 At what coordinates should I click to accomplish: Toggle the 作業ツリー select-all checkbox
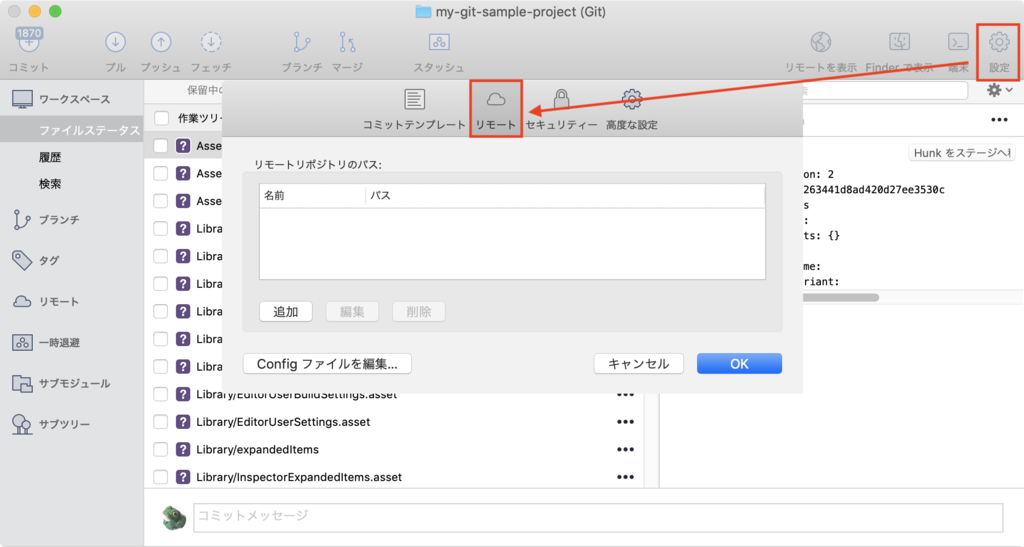coord(161,118)
